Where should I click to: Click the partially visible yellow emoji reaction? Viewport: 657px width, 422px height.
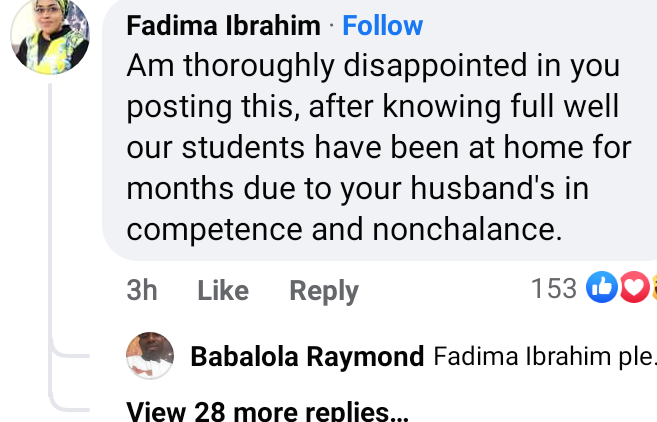[x=653, y=289]
